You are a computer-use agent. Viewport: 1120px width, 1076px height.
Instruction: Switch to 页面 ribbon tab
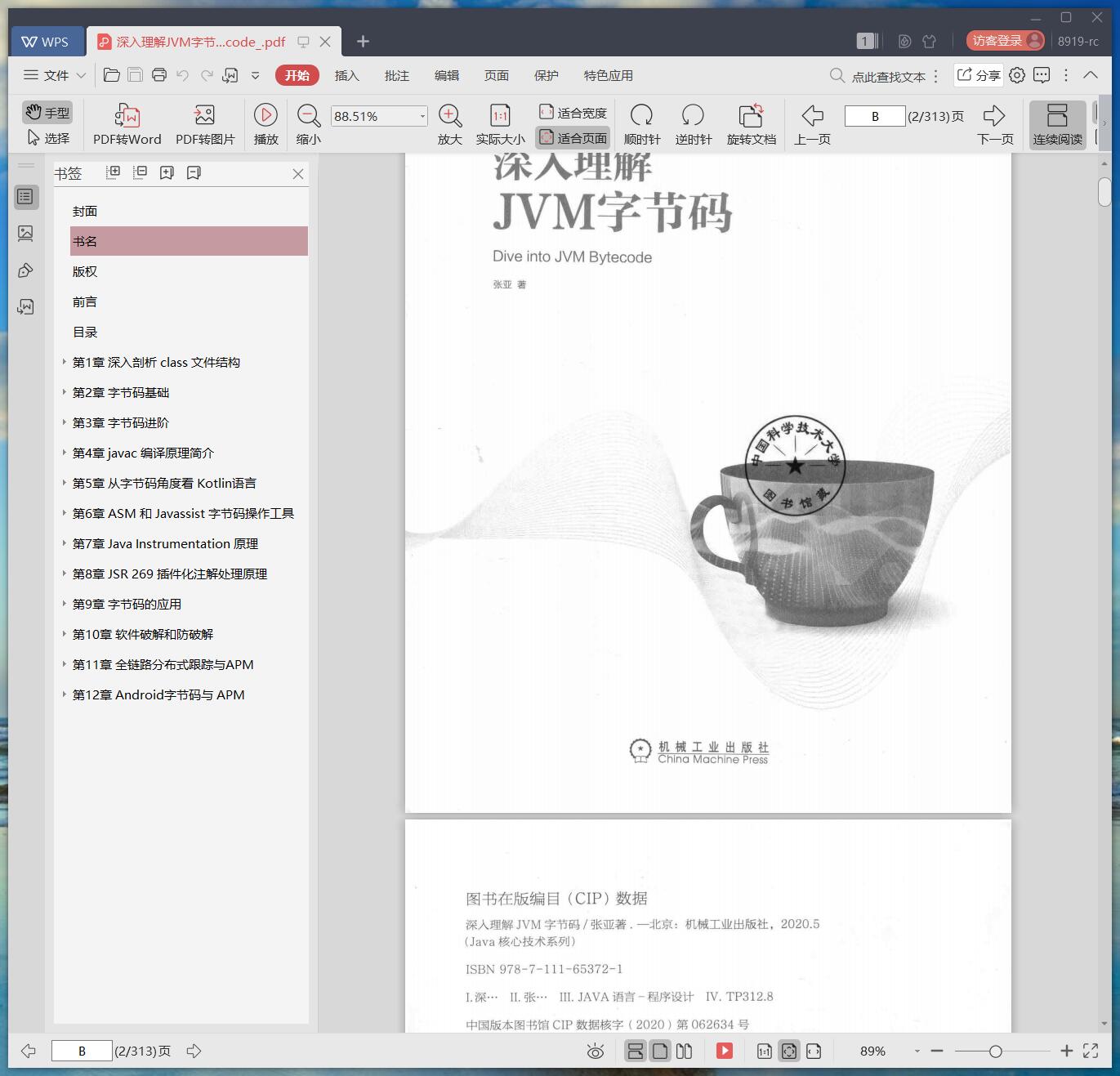[x=497, y=75]
